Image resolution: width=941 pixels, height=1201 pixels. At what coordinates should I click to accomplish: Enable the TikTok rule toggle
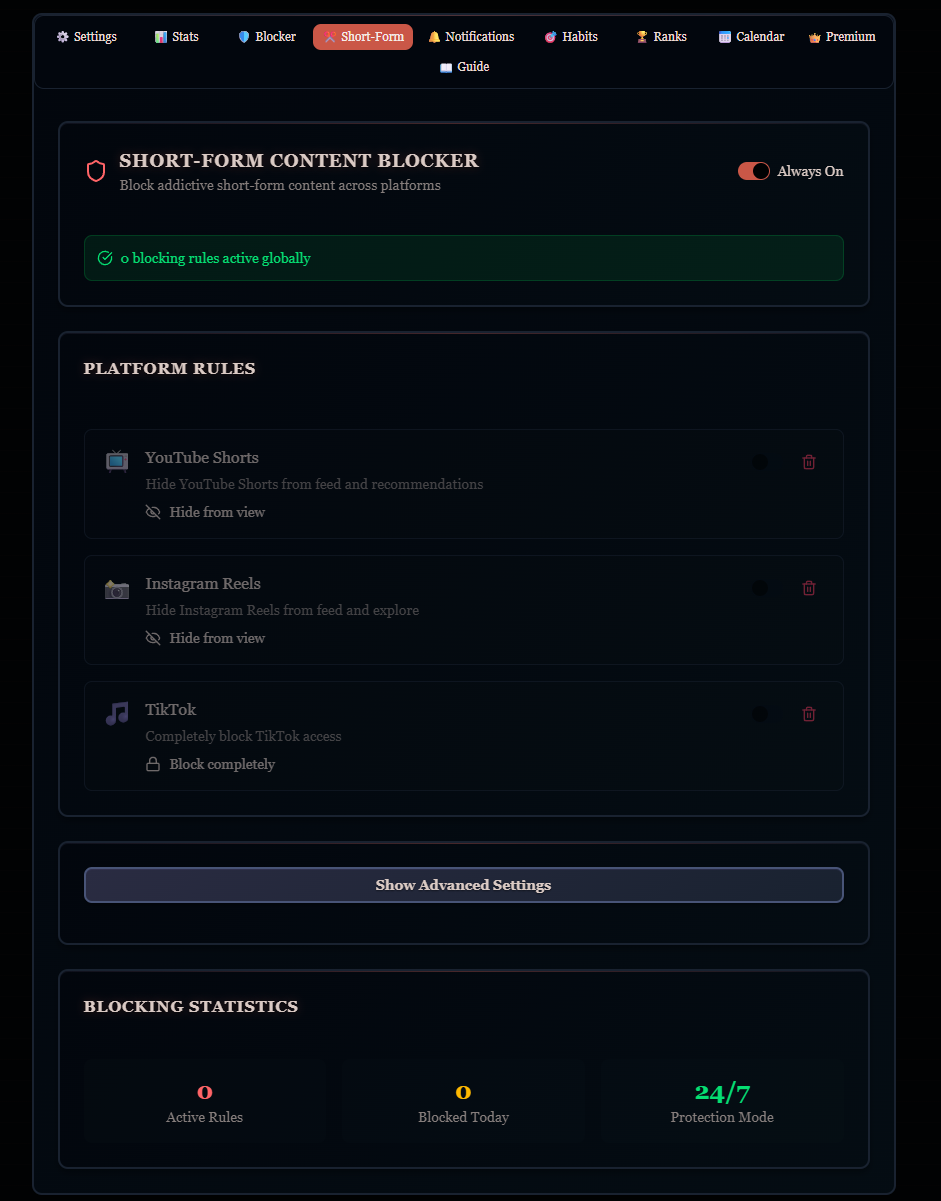click(760, 713)
